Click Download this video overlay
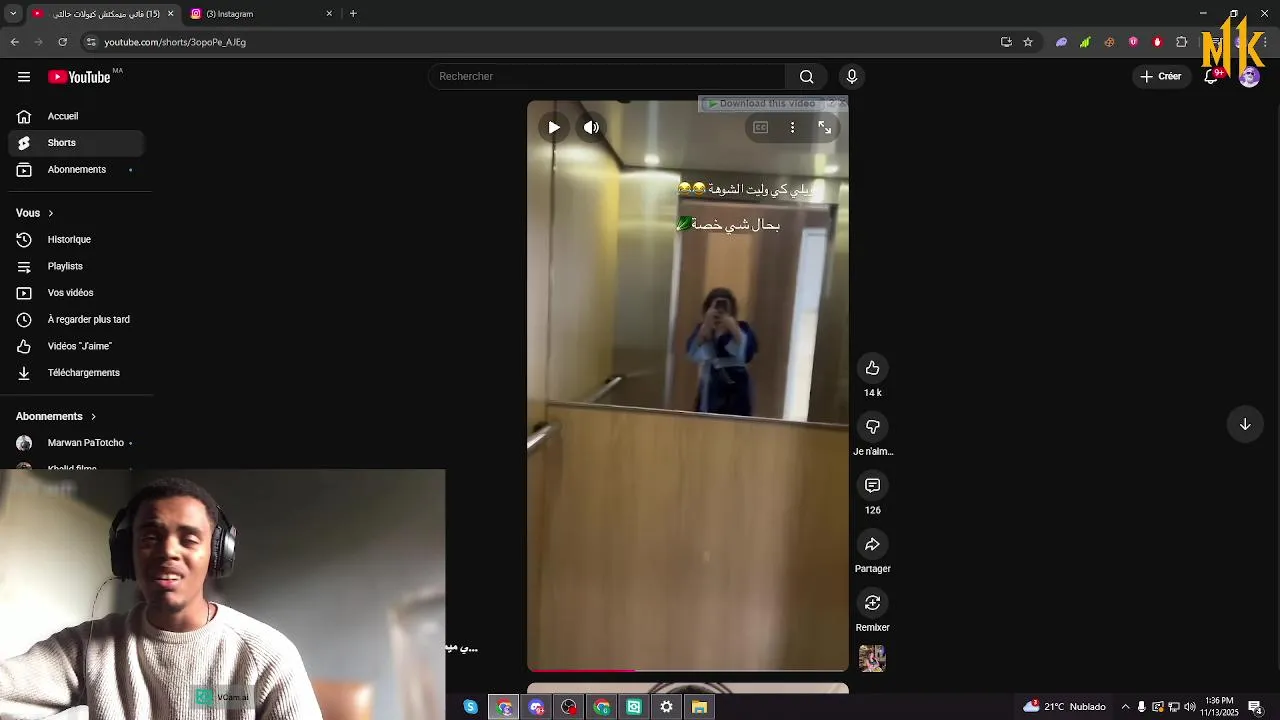1280x720 pixels. coord(761,104)
